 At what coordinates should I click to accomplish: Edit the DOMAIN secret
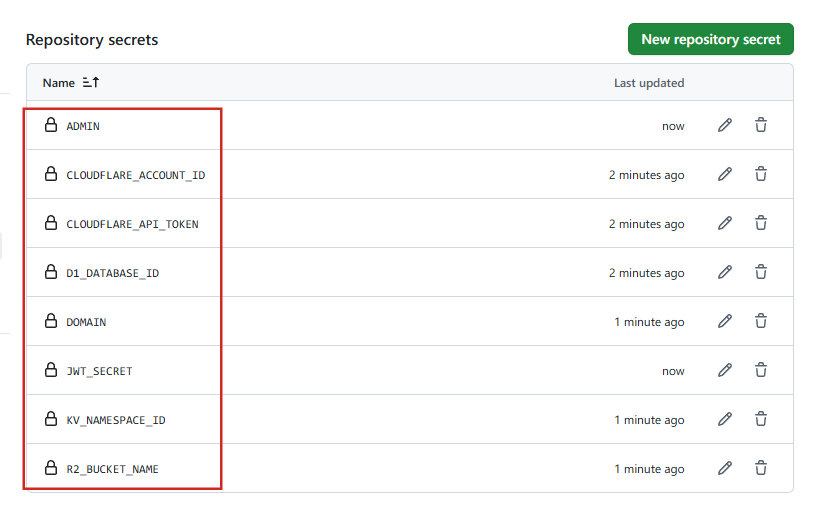pyautogui.click(x=725, y=321)
